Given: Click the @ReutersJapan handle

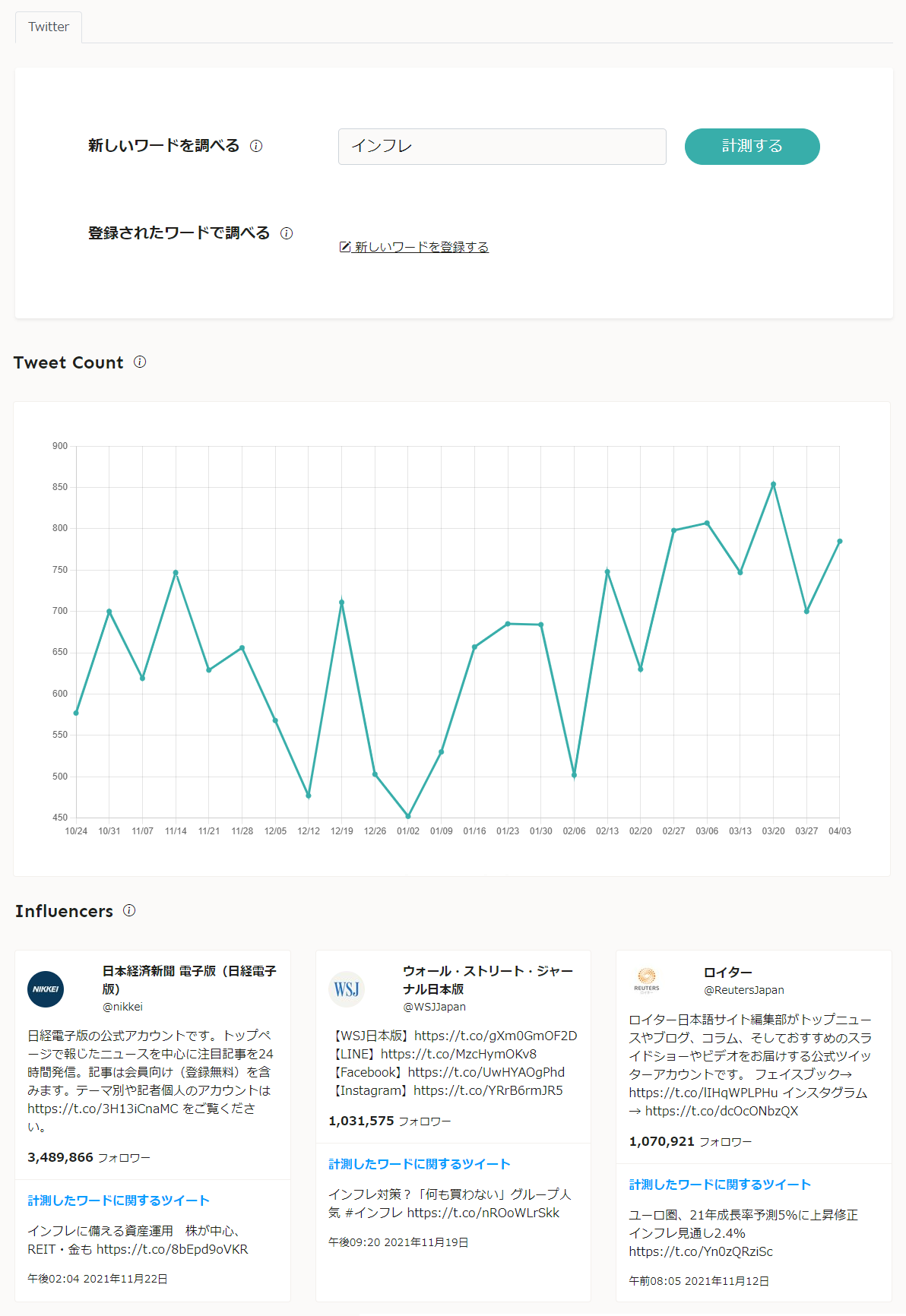Looking at the screenshot, I should click(743, 990).
